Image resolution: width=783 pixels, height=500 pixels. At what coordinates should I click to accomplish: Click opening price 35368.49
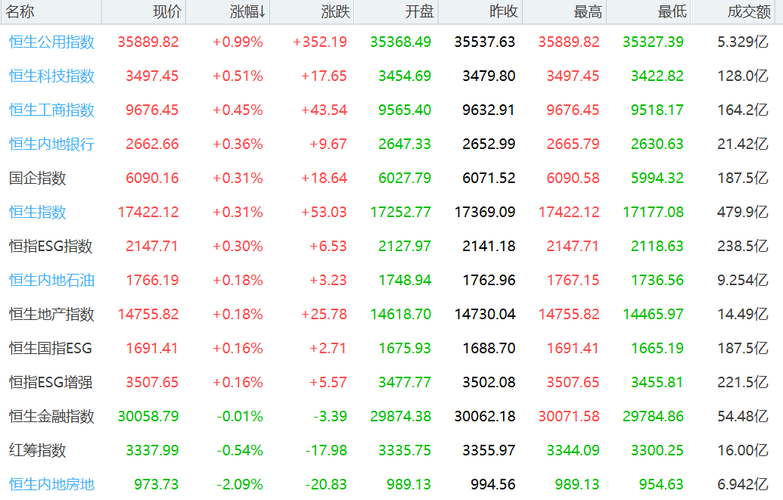coord(400,42)
